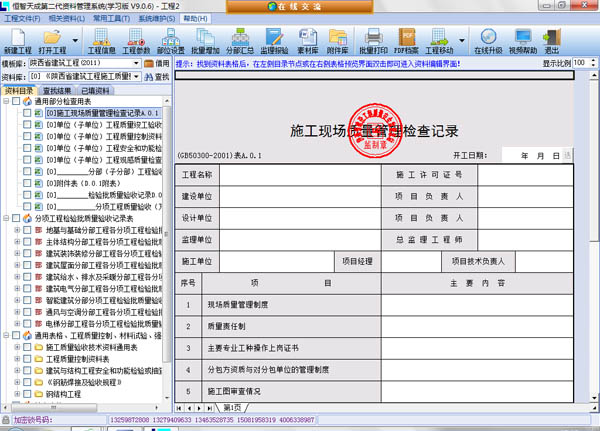This screenshot has width=600, height=431.
Task: Click the 在线升级 globe icon
Action: click(488, 41)
